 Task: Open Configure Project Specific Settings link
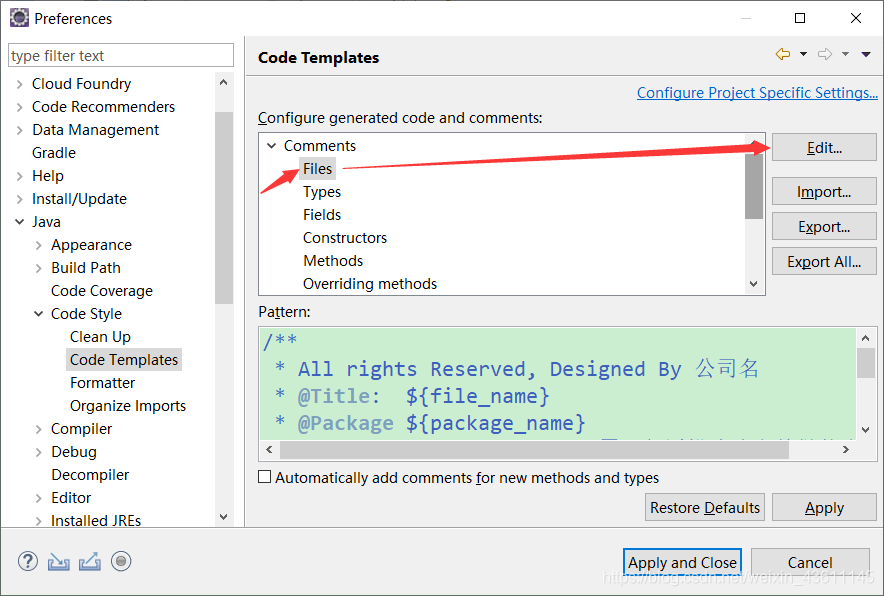pos(757,92)
